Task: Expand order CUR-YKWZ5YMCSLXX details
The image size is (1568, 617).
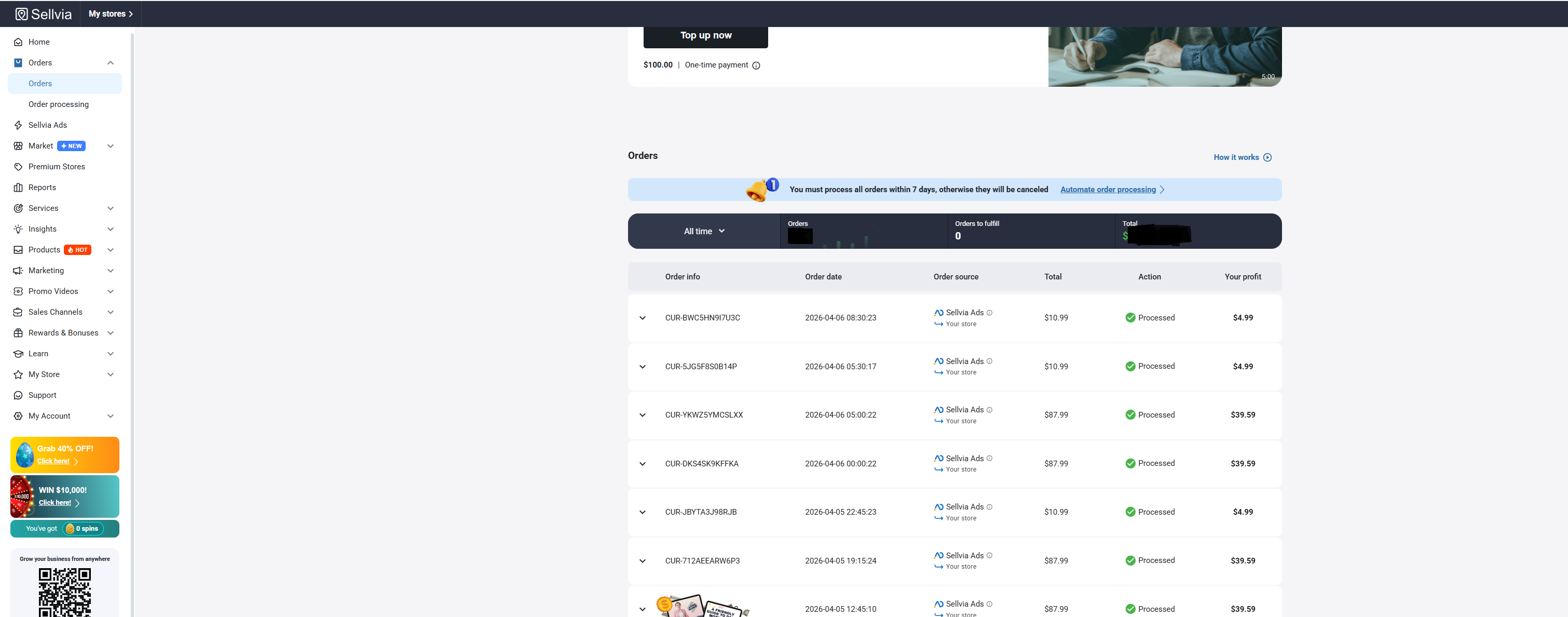Action: coord(642,415)
